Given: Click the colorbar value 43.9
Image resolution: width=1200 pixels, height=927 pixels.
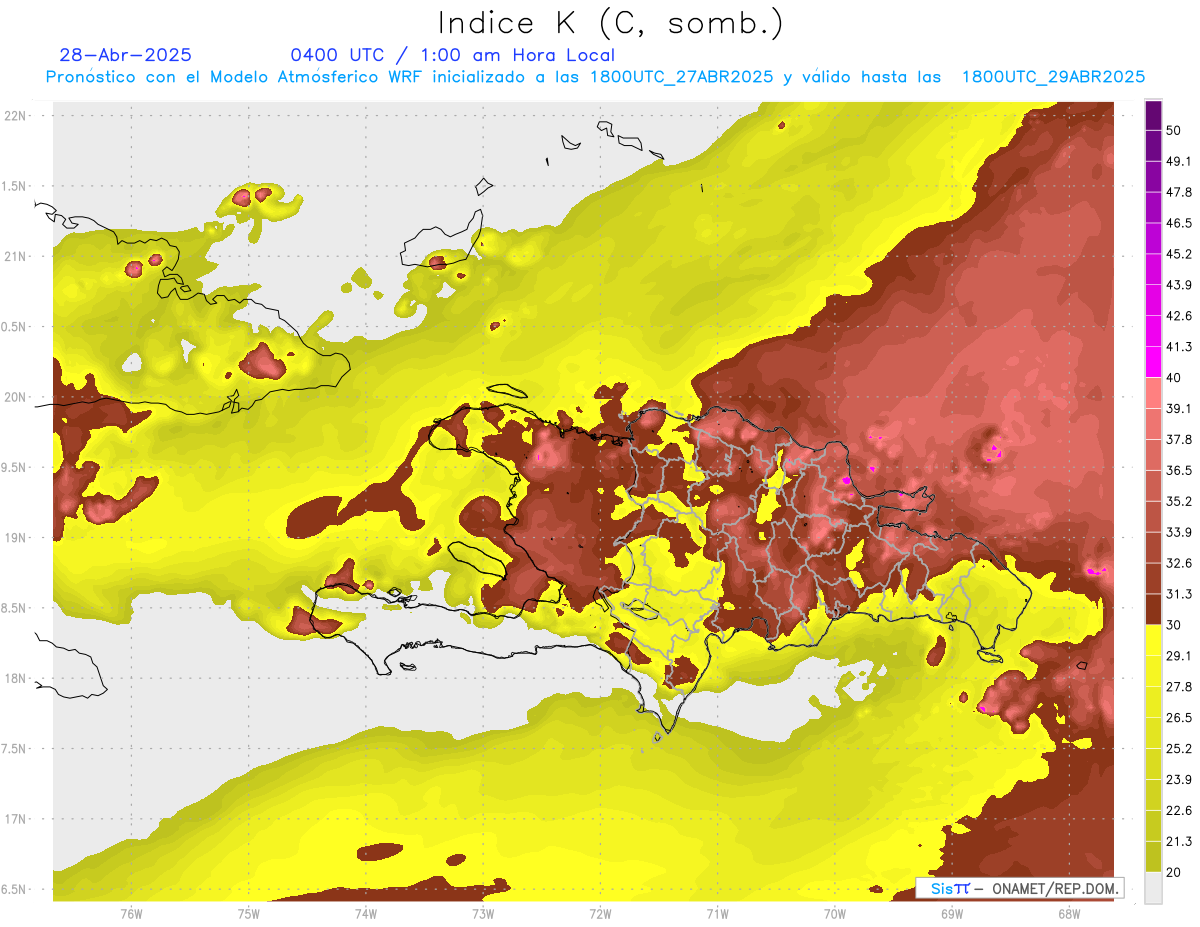Looking at the screenshot, I should coord(1178,285).
